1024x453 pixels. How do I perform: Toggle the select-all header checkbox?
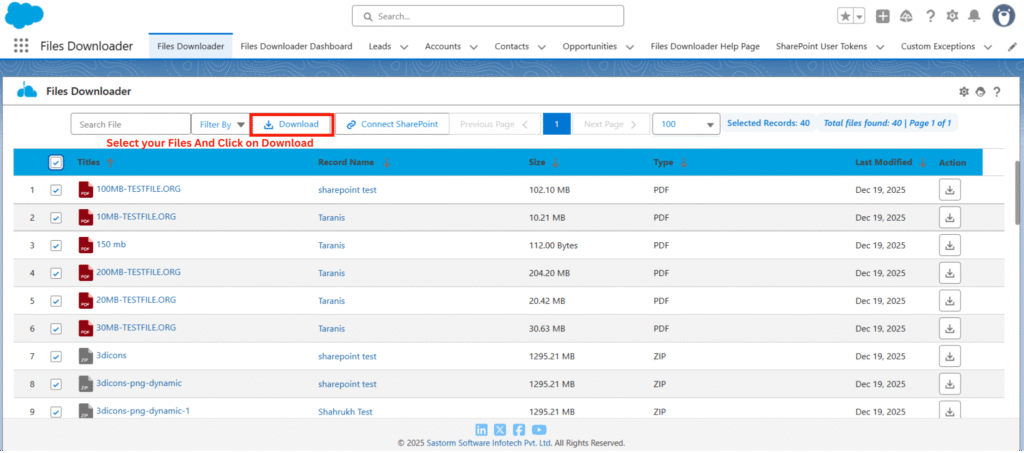tap(56, 163)
